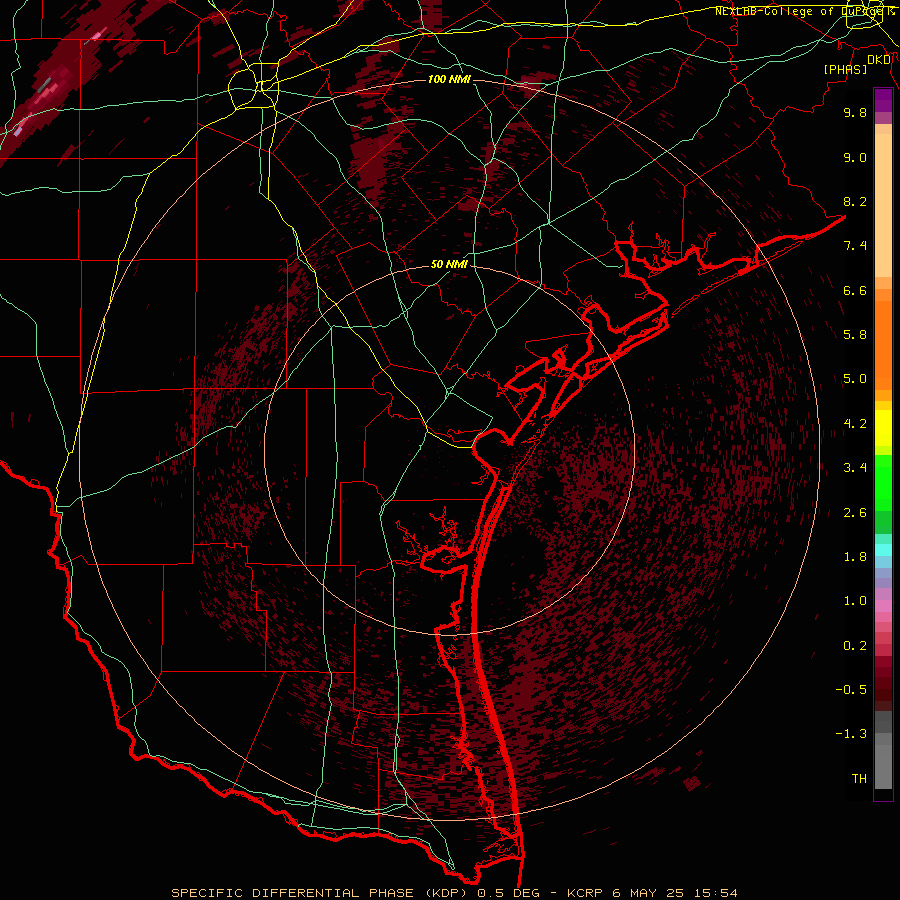The image size is (900, 900).
Task: Click the 9.0 value on the color scale
Action: [855, 157]
